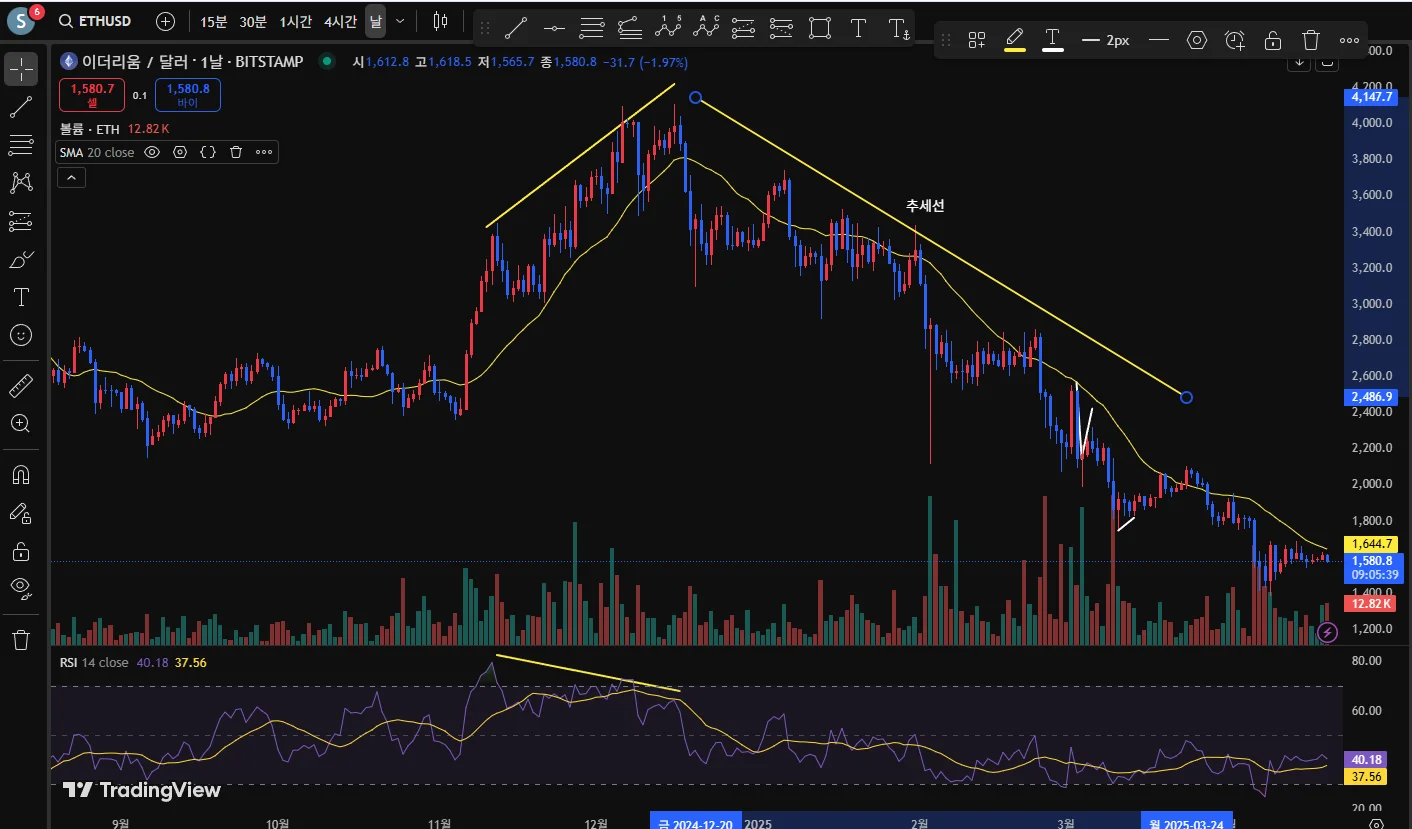Select the brush drawing tool
Image resolution: width=1412 pixels, height=829 pixels.
coord(21,259)
